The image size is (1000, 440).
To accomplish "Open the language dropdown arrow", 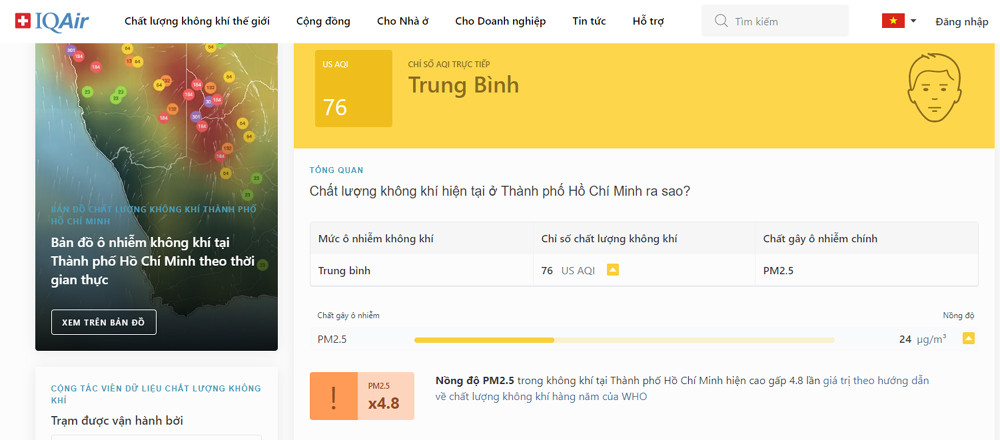I will [913, 21].
